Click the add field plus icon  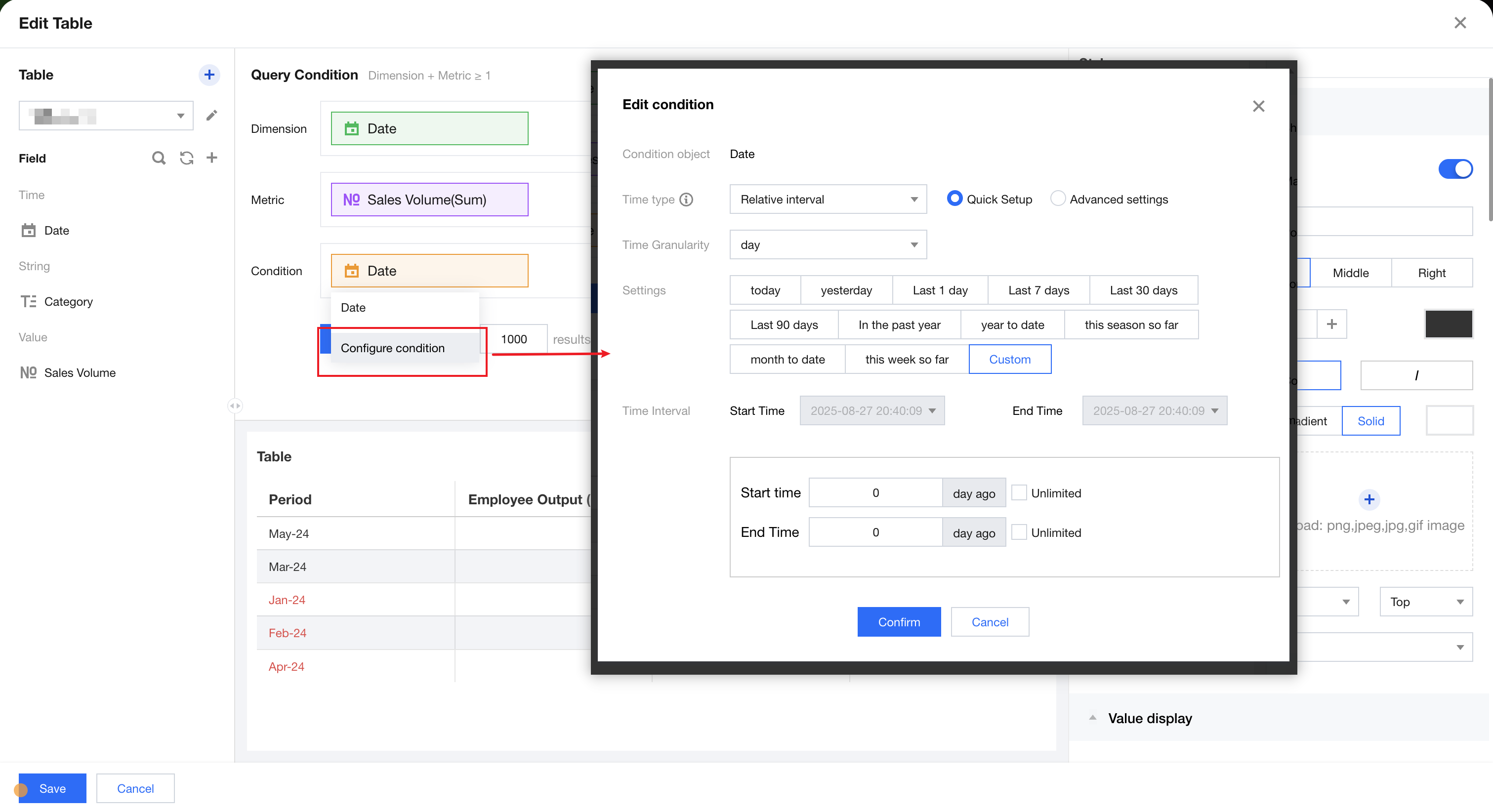[212, 158]
